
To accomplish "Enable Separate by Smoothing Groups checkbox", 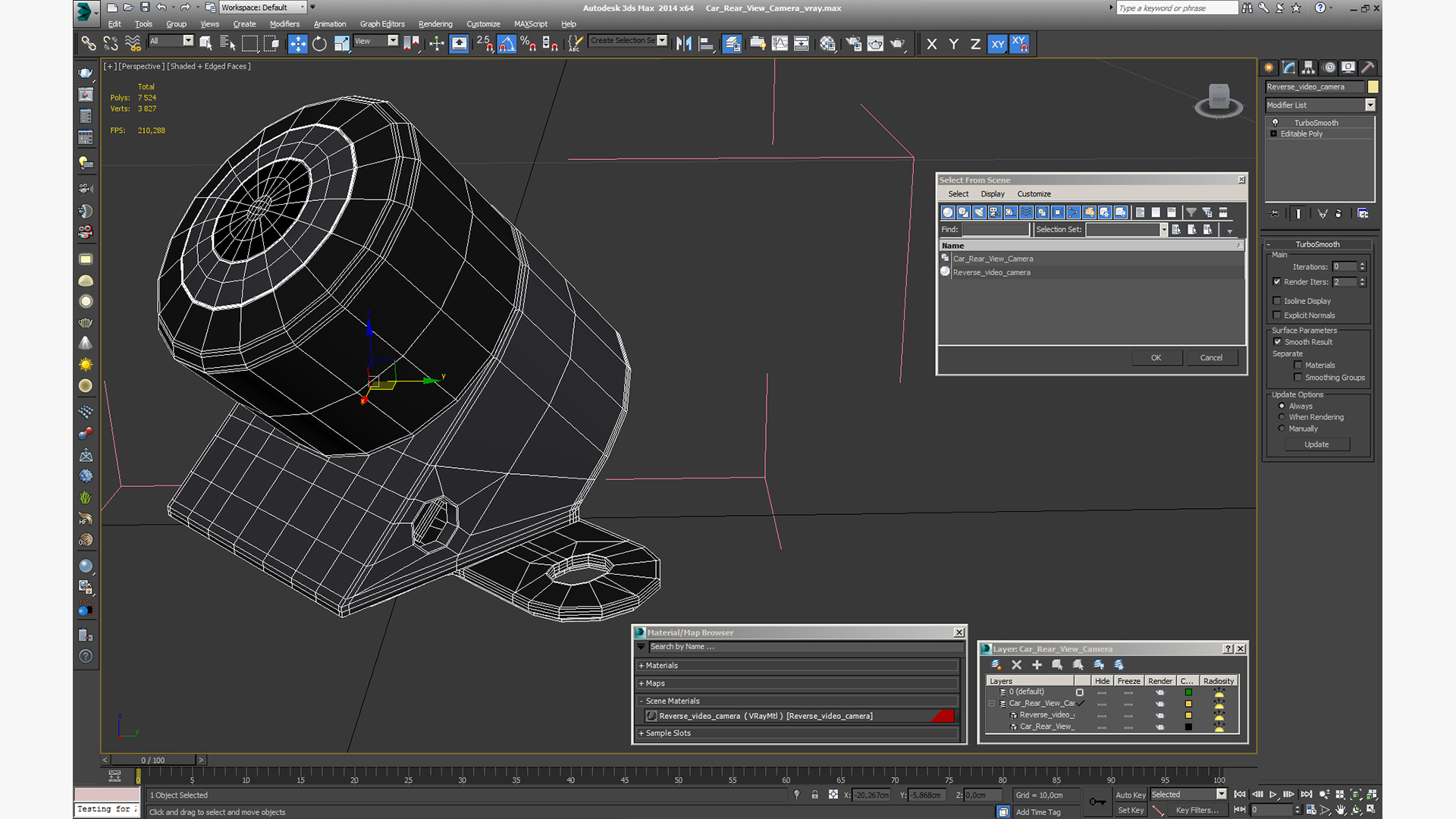I will [1298, 378].
